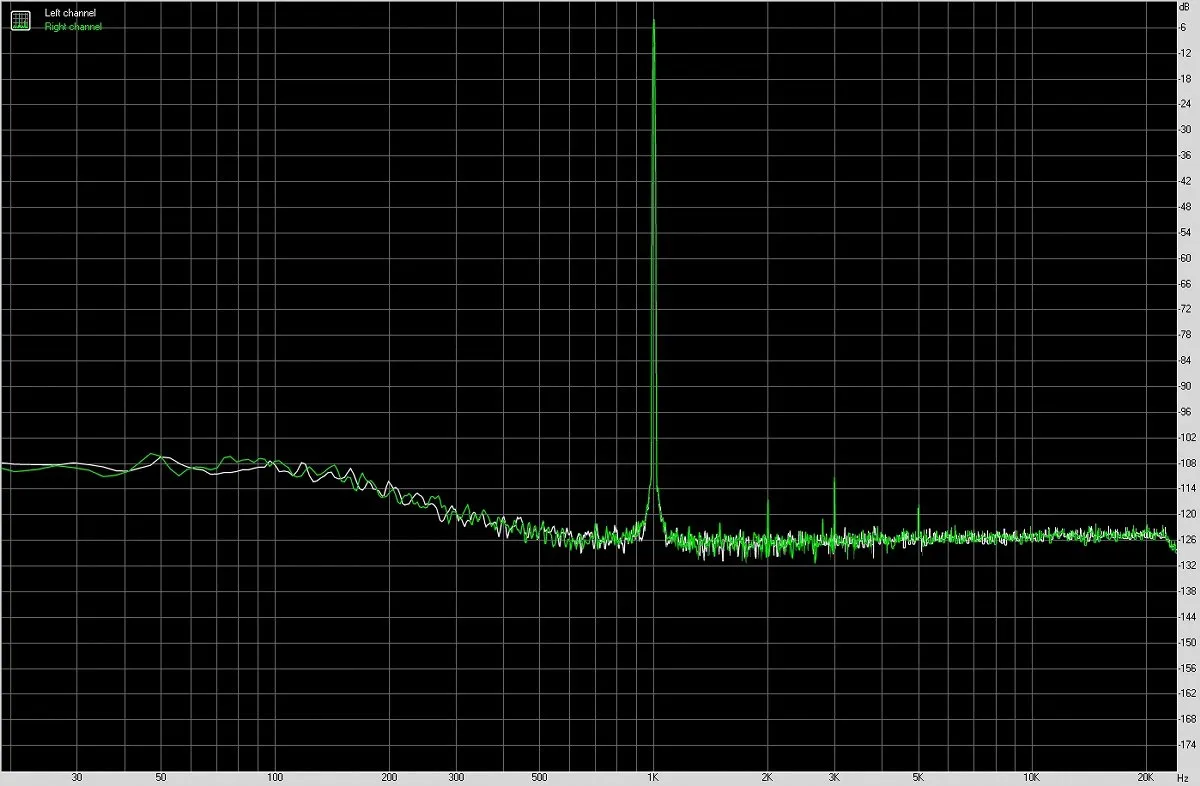Click the 100 Hz frequency label
Image resolution: width=1200 pixels, height=786 pixels.
tap(274, 776)
